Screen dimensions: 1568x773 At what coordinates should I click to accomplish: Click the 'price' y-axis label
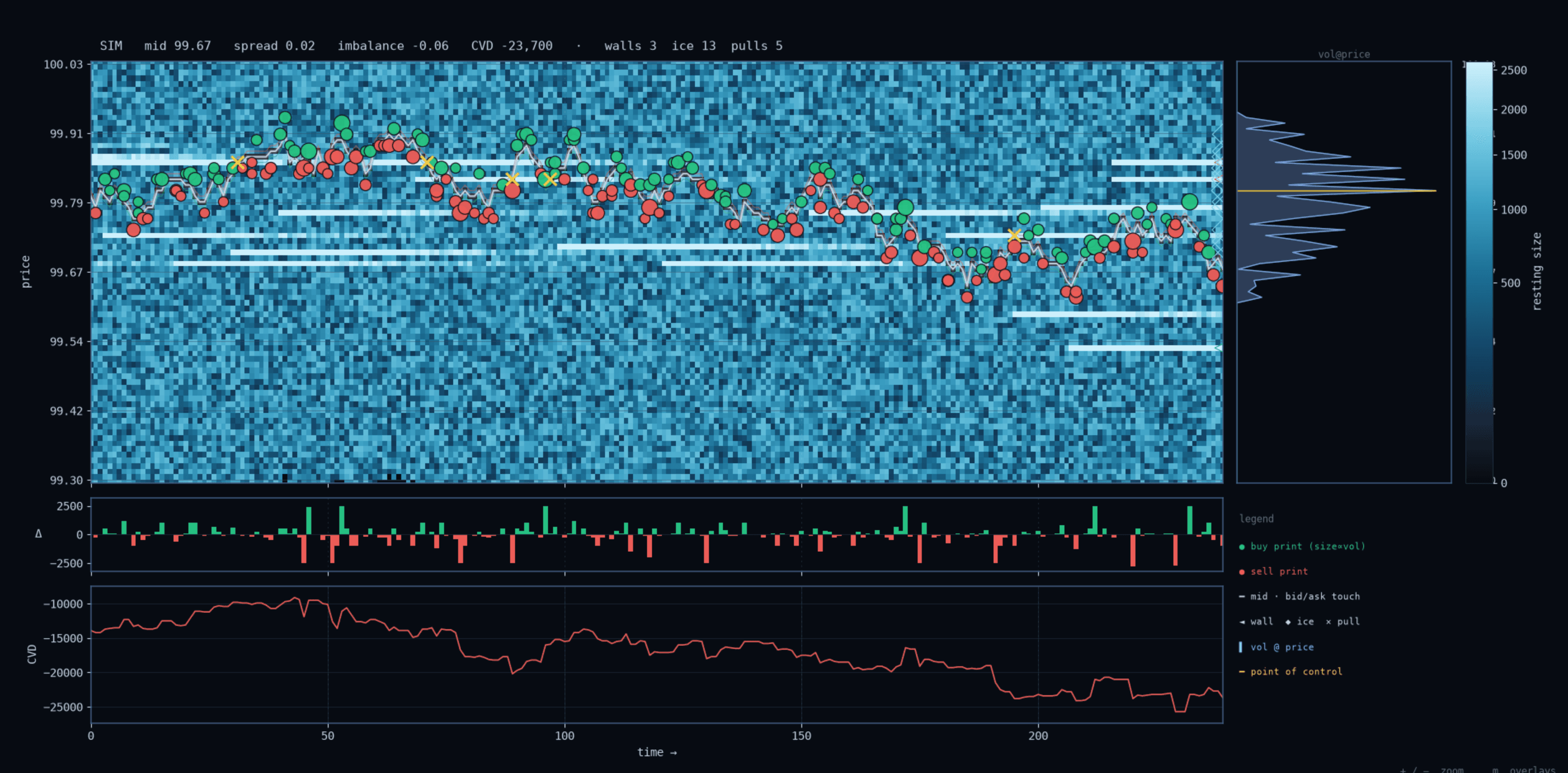click(x=25, y=272)
